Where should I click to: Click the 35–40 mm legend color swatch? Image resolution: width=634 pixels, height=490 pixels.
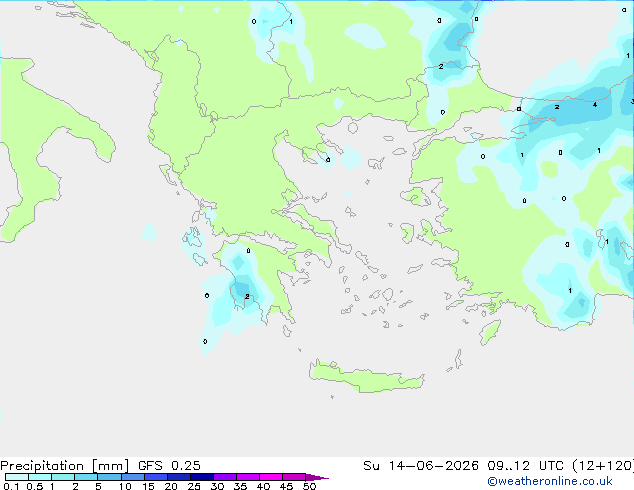coord(248,477)
